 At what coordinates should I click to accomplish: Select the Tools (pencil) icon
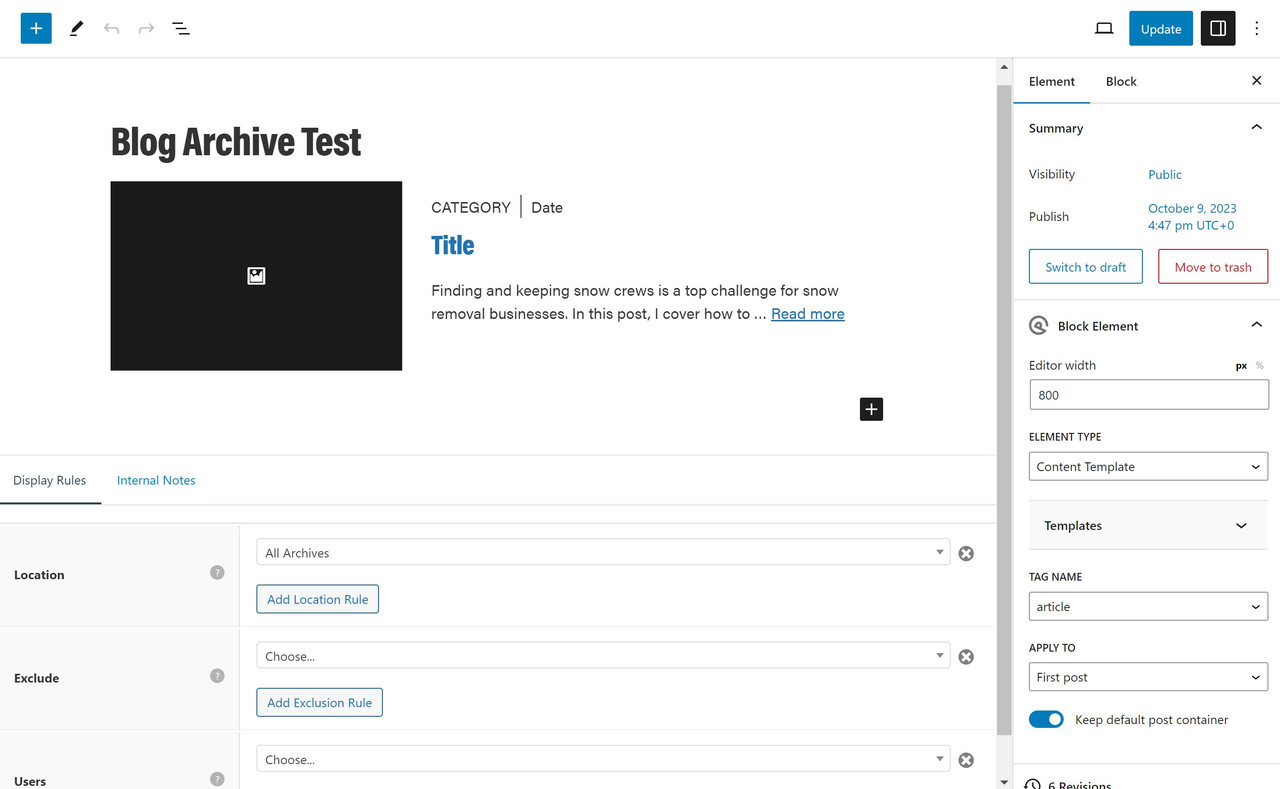coord(76,28)
